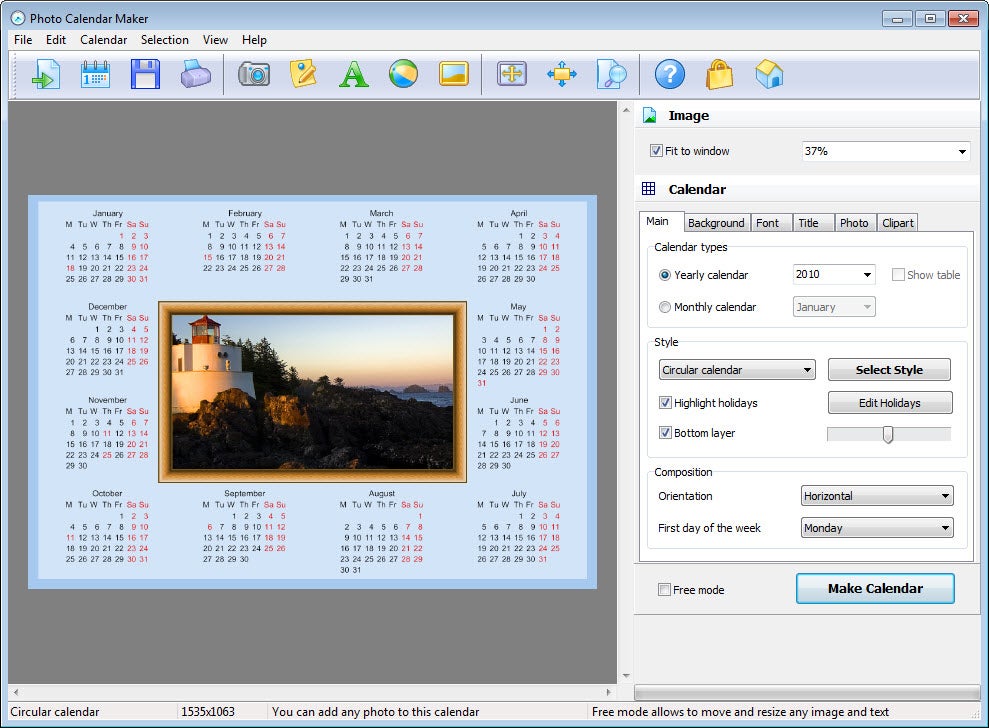
Task: Click the blue floppy disk save icon
Action: [x=145, y=74]
